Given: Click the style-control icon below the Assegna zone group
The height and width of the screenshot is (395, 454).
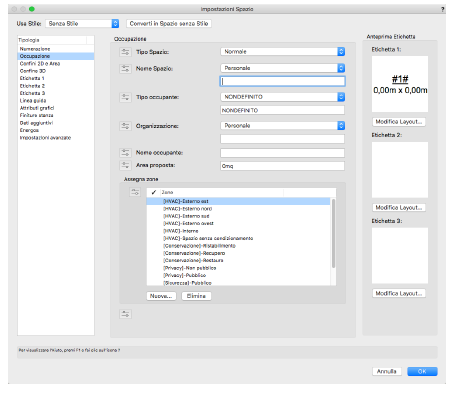Looking at the screenshot, I should pyautogui.click(x=125, y=314).
